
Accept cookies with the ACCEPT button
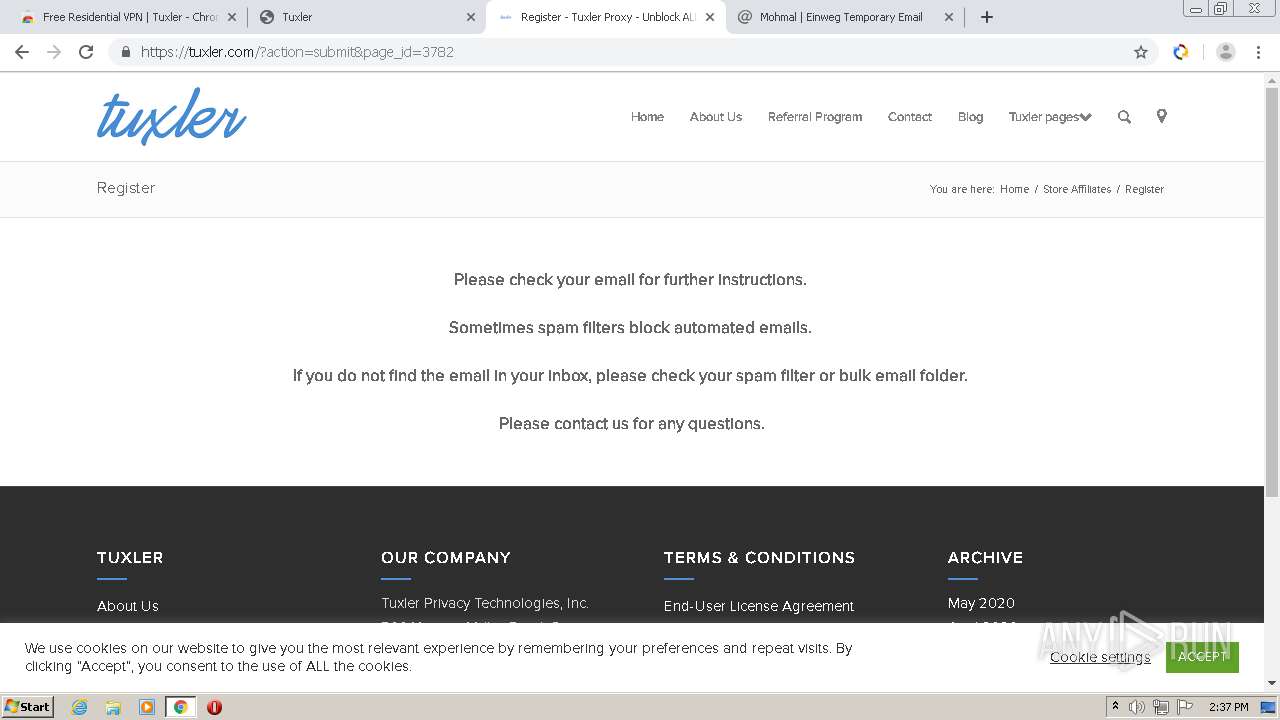[1202, 657]
